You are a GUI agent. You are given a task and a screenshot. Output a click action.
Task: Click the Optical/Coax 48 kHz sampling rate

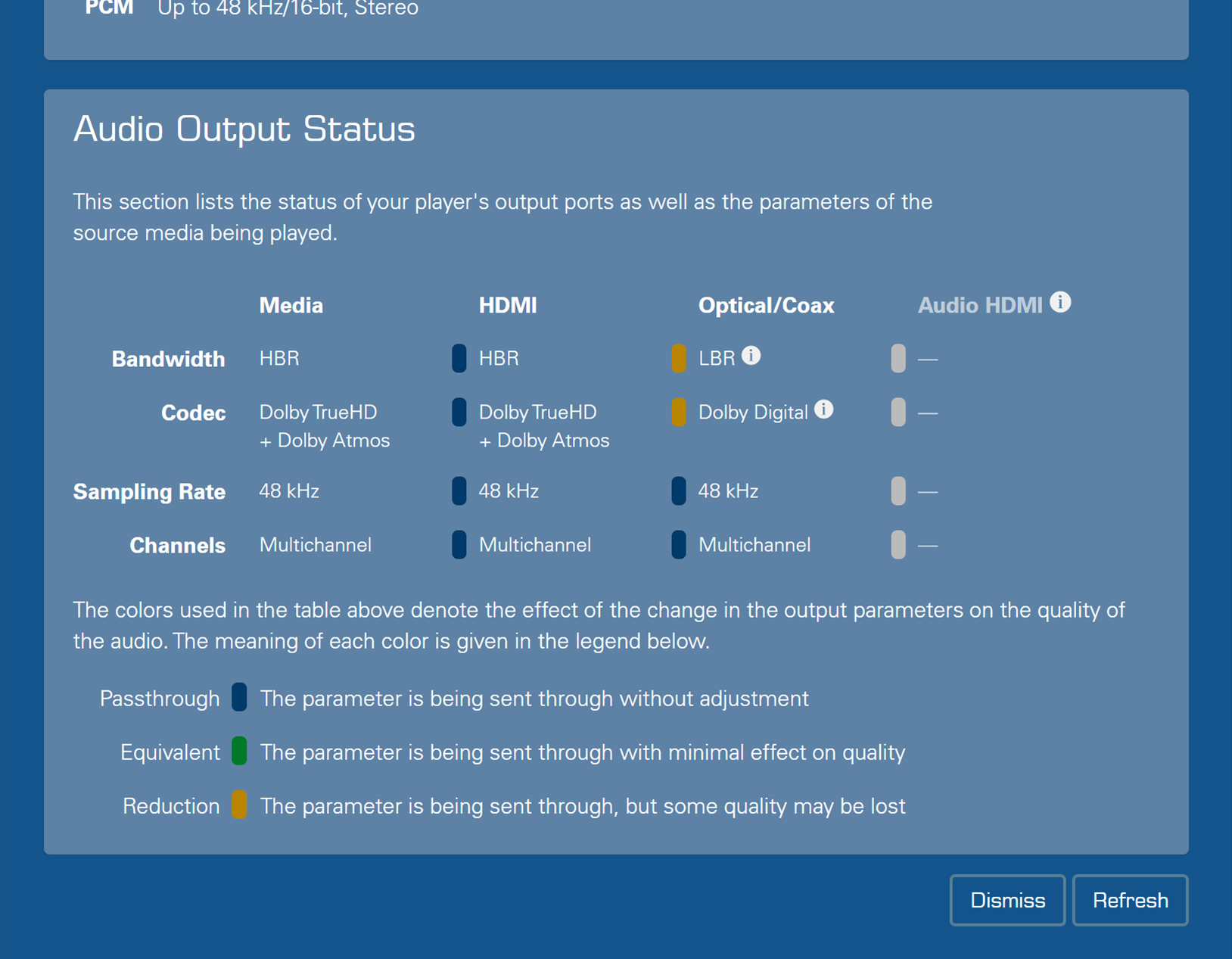coord(728,491)
